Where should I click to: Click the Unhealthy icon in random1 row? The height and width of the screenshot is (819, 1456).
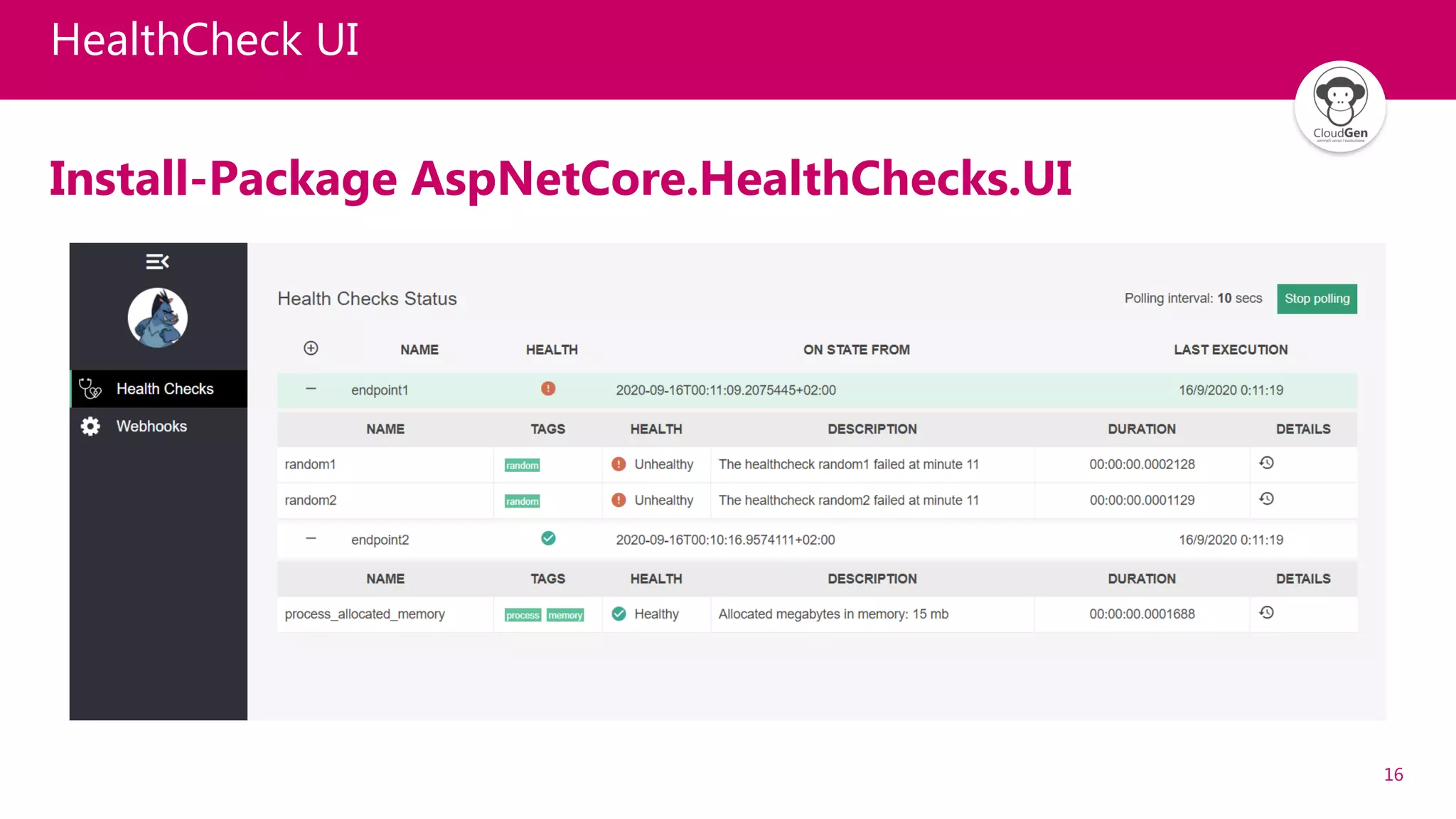(619, 464)
